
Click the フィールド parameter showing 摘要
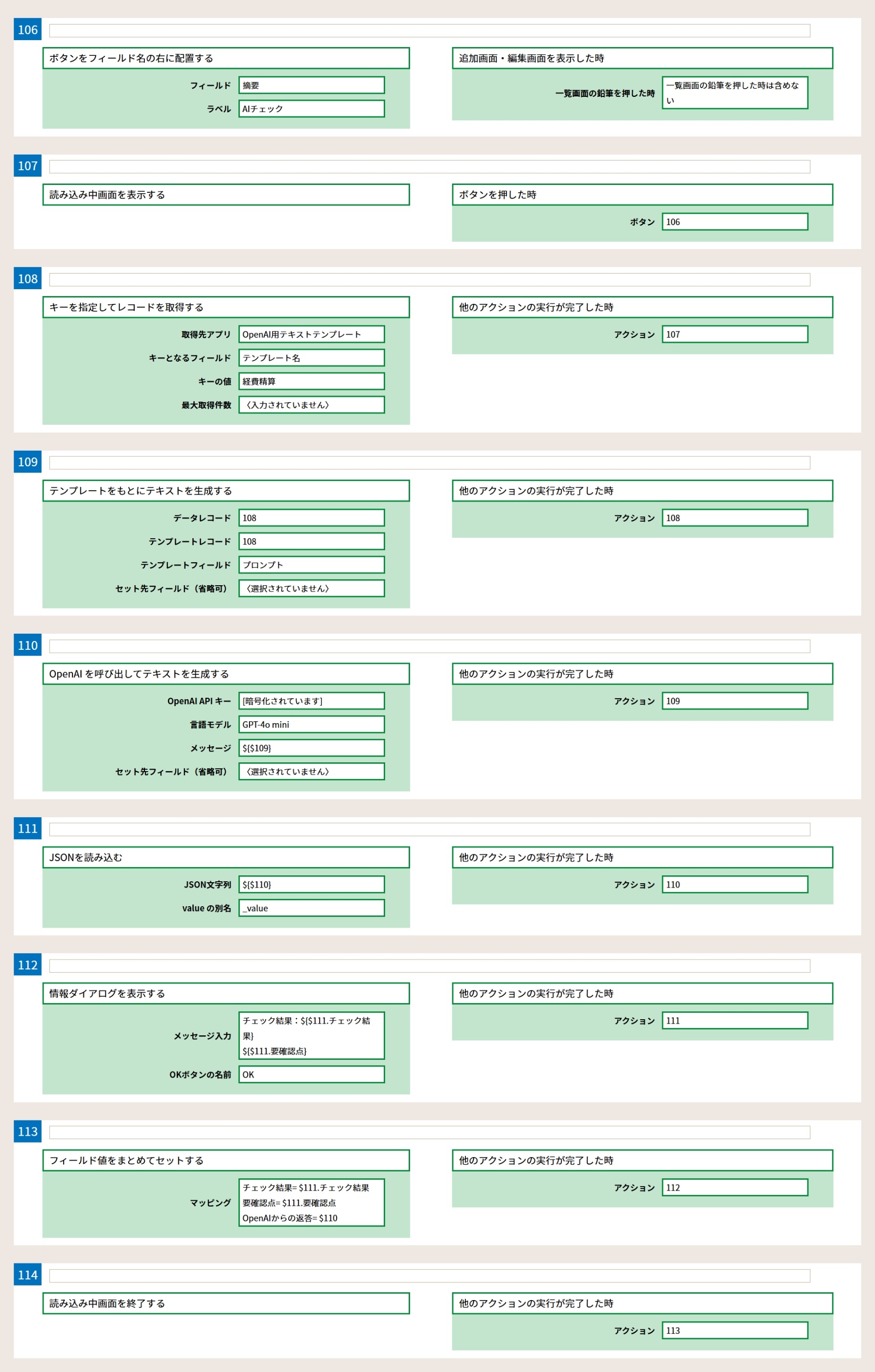click(x=311, y=86)
